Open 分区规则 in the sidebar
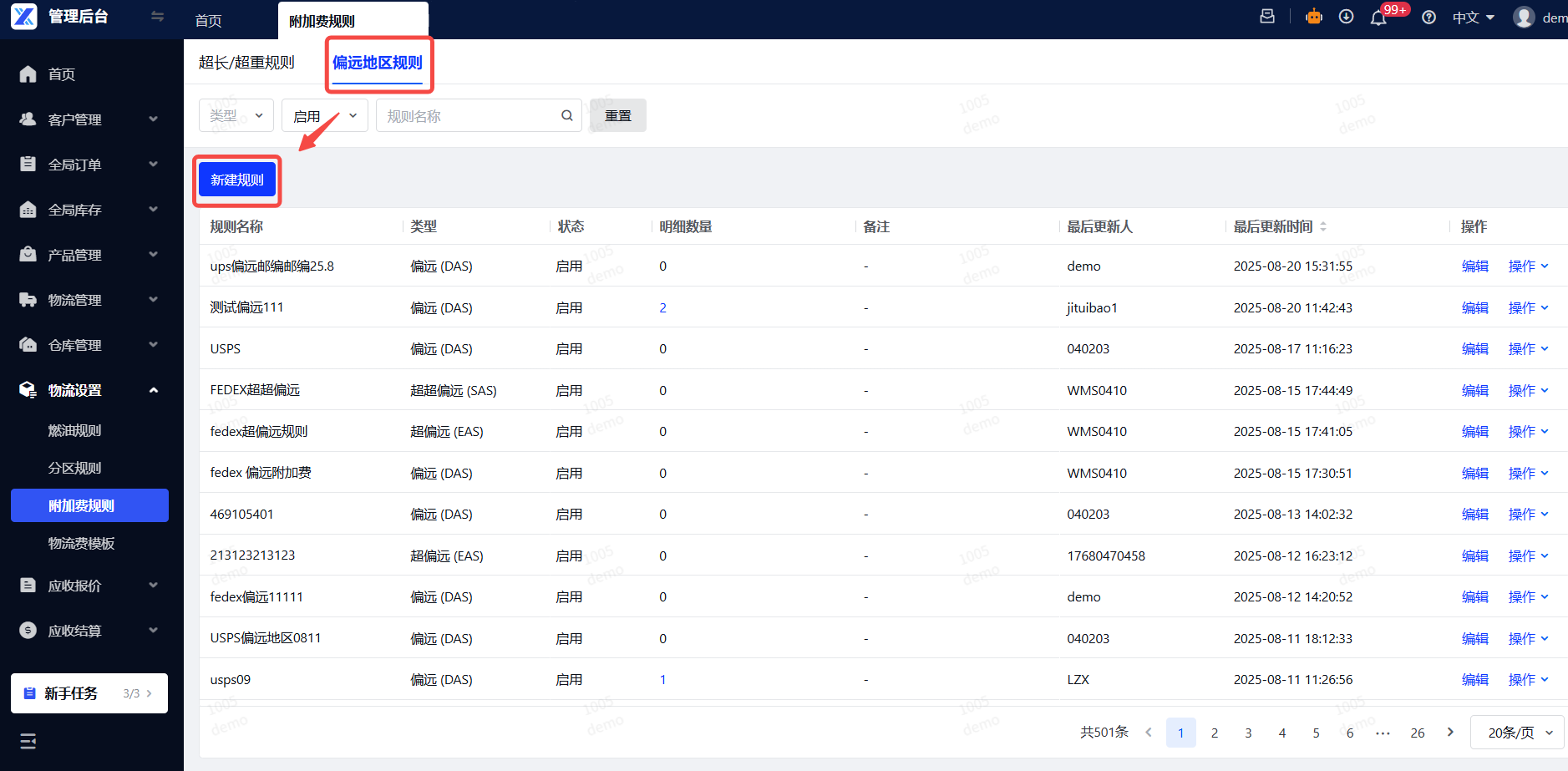Image resolution: width=1568 pixels, height=771 pixels. [x=74, y=469]
